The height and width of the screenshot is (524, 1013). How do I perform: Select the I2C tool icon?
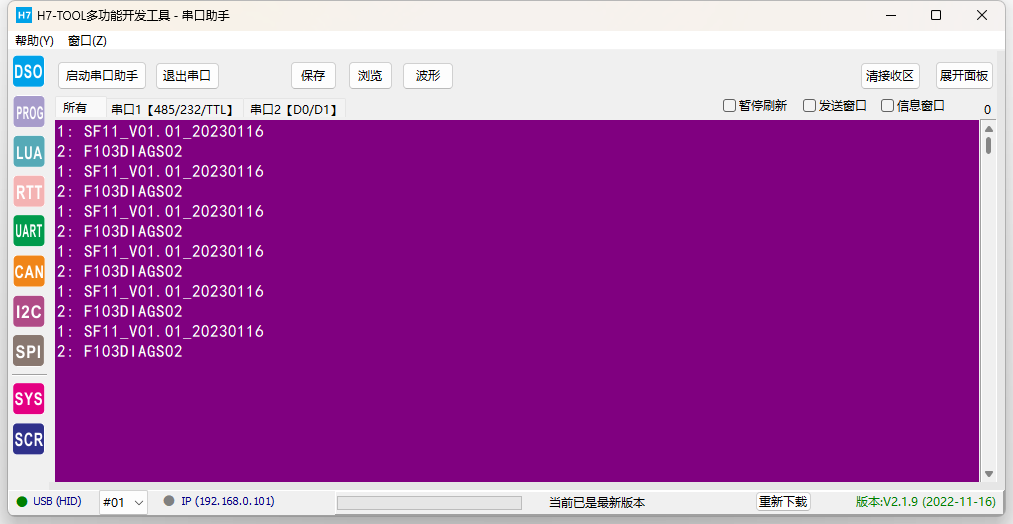[x=28, y=311]
